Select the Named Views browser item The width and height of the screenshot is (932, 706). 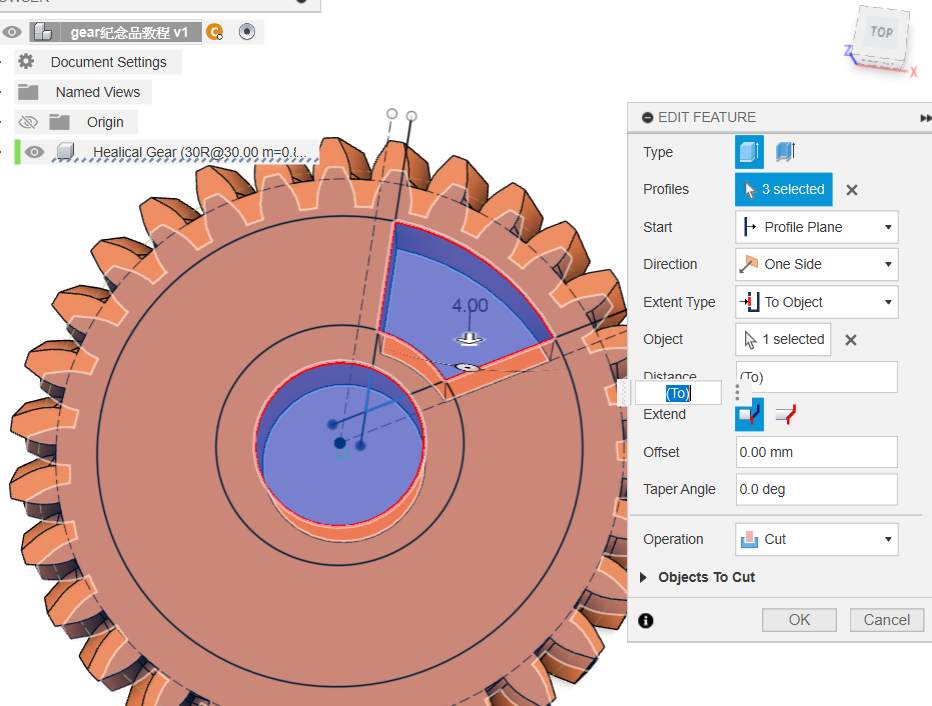pyautogui.click(x=97, y=92)
